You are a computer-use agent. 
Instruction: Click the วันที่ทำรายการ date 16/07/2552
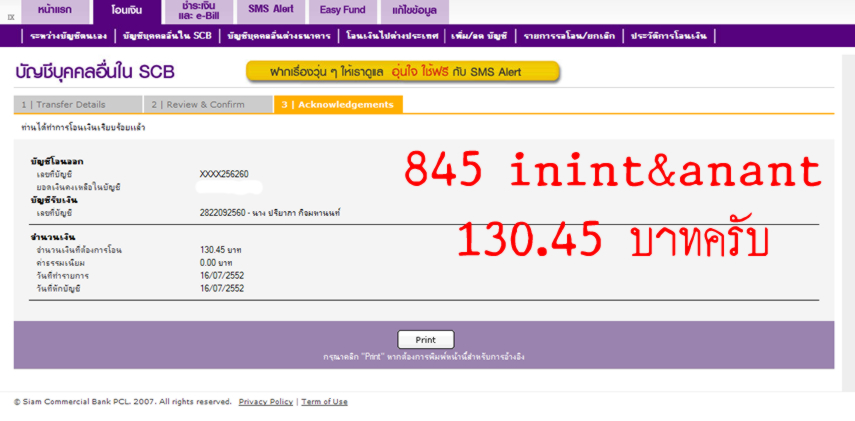[x=222, y=275]
